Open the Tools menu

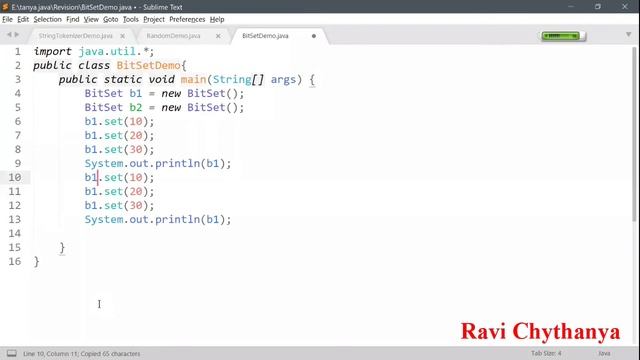[x=131, y=19]
